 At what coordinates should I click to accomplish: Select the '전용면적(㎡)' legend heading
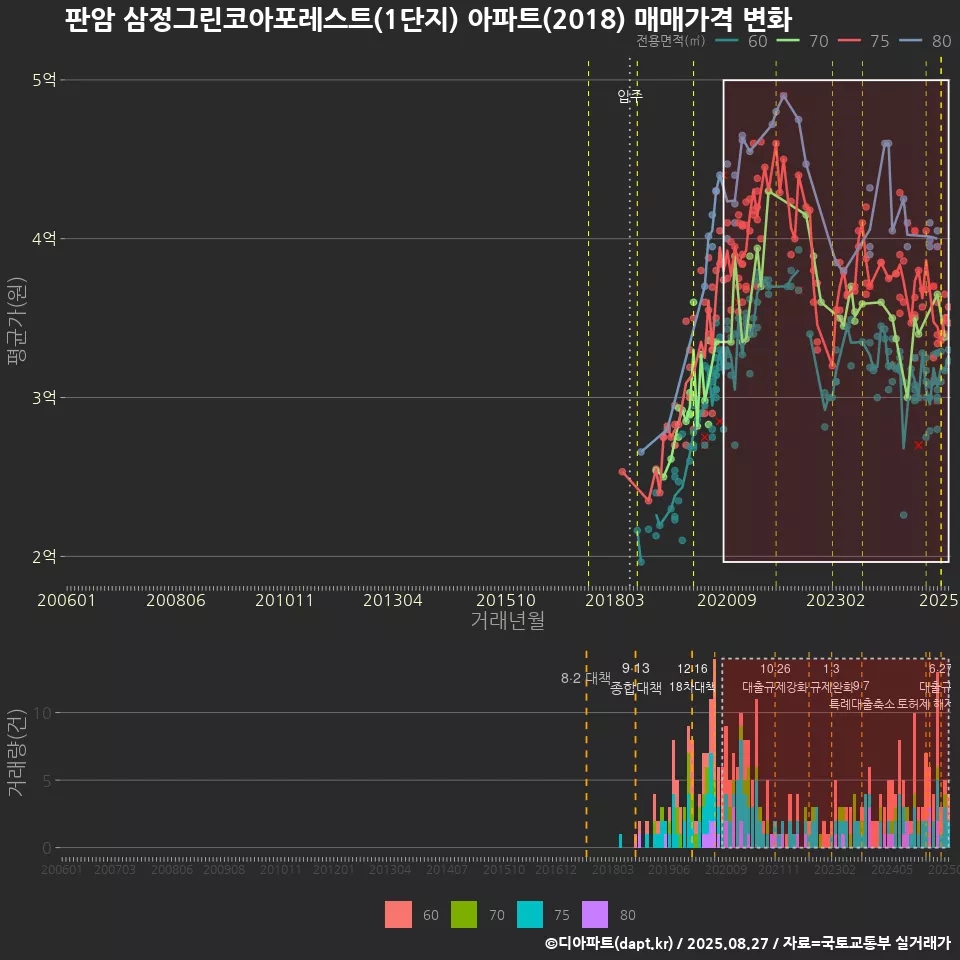pyautogui.click(x=670, y=41)
